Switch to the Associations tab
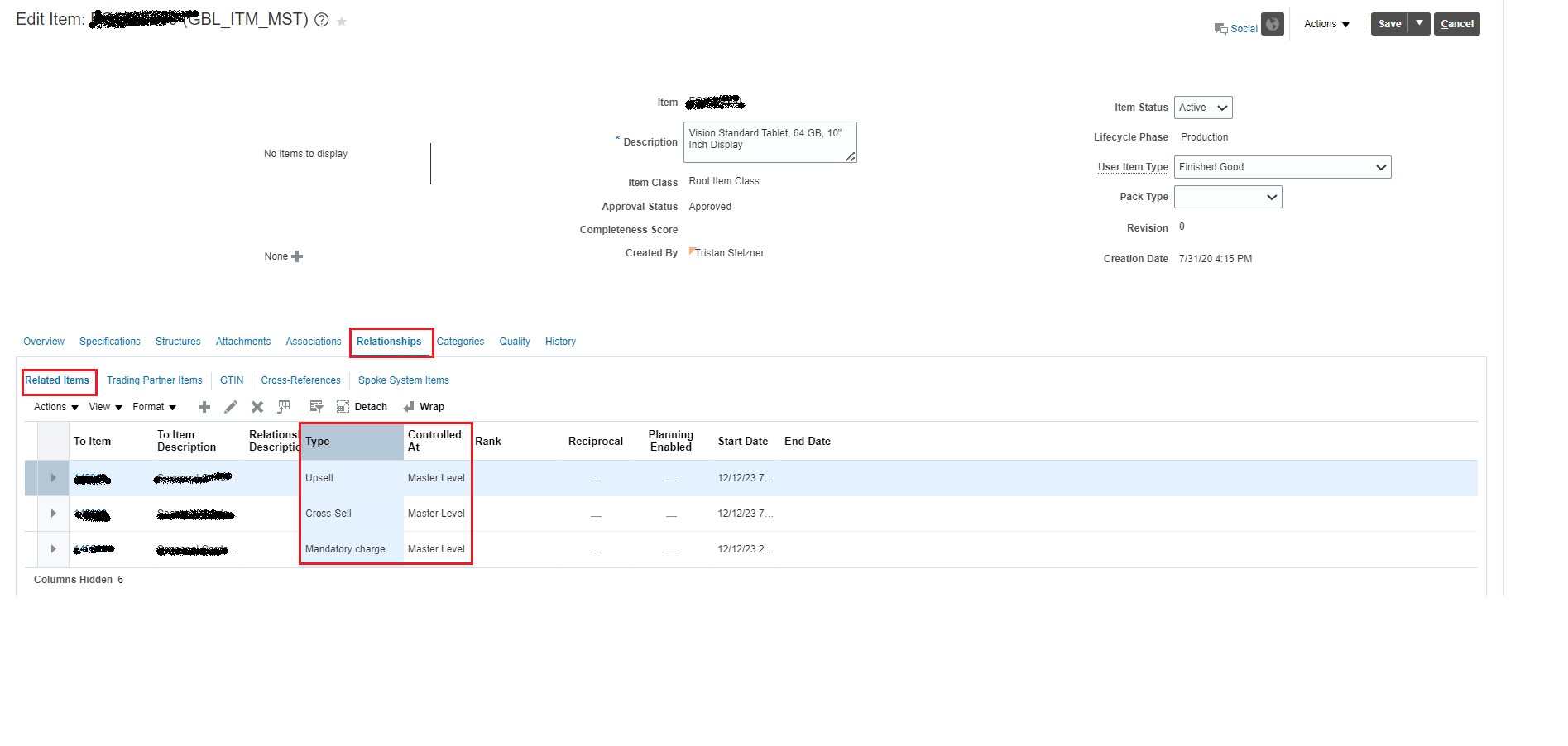The width and height of the screenshot is (1568, 746). (314, 342)
